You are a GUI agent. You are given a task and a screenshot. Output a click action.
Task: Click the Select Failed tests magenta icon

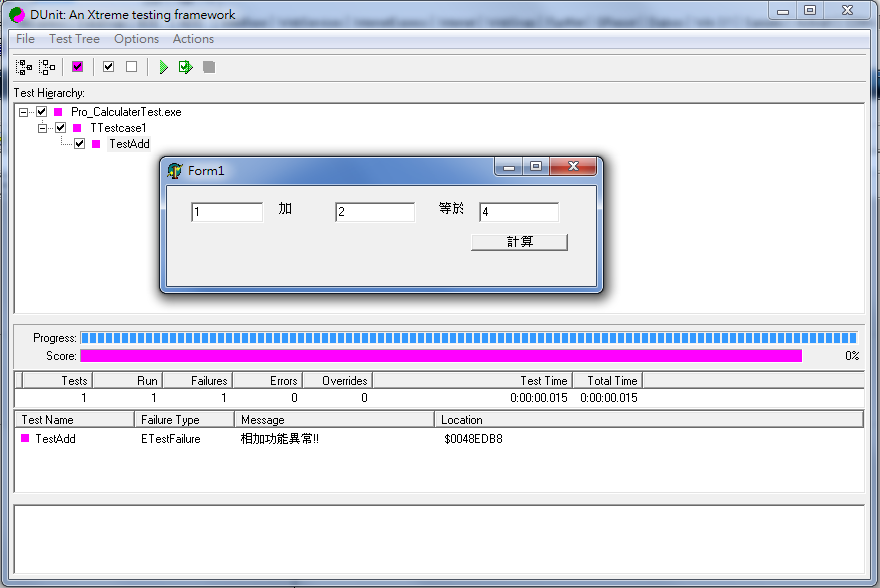pyautogui.click(x=78, y=67)
